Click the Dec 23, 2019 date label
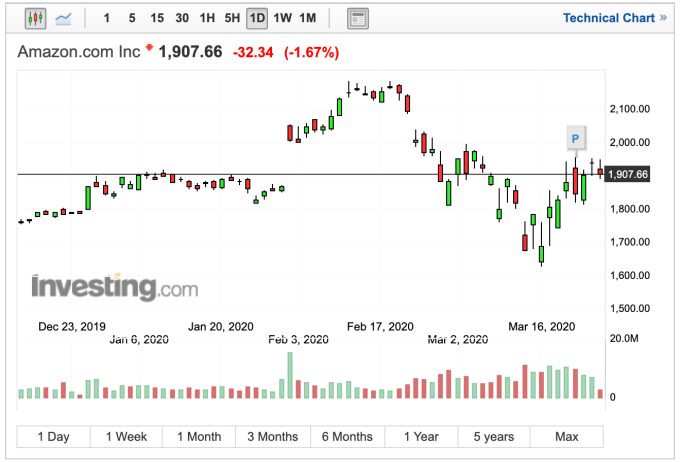Screen dimensions: 680x462 coord(72,326)
